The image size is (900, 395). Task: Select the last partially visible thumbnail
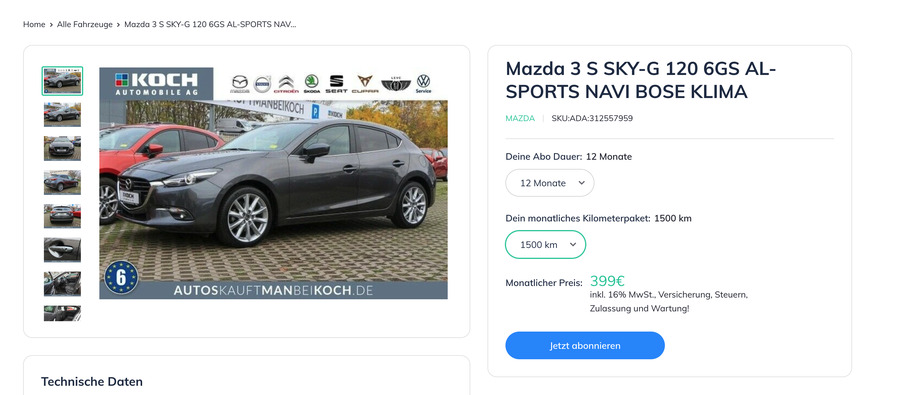[x=62, y=313]
